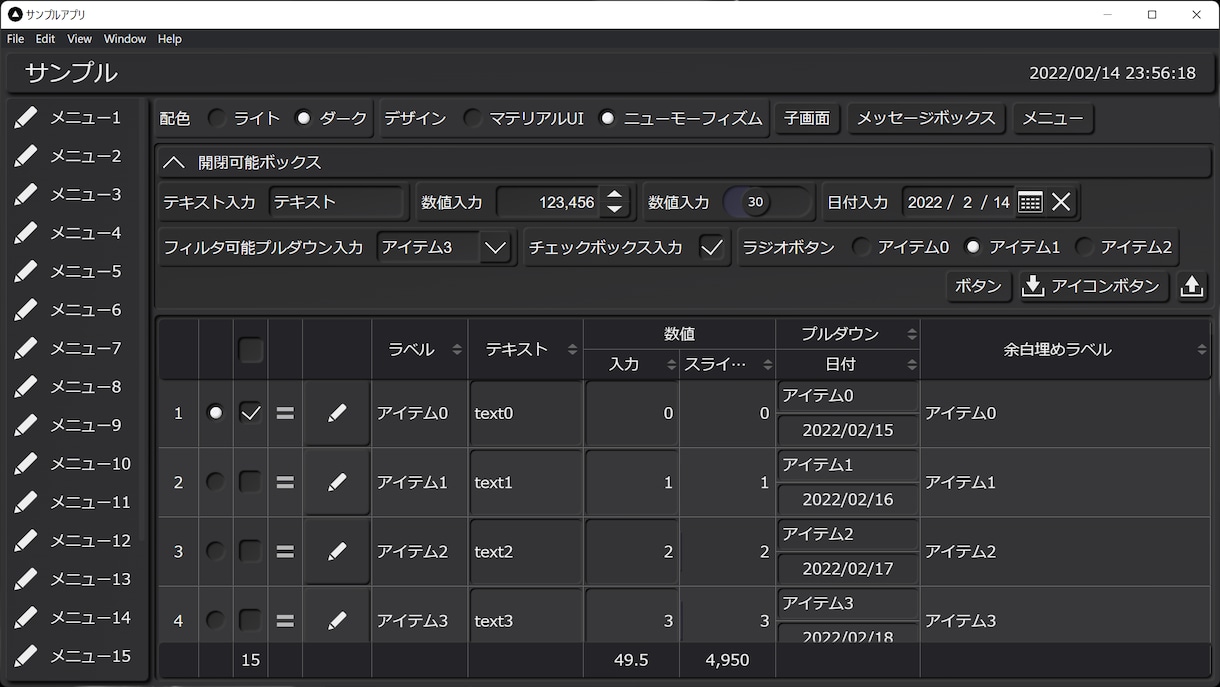1220x687 pixels.
Task: Click the upload icon button
Action: pos(1191,287)
